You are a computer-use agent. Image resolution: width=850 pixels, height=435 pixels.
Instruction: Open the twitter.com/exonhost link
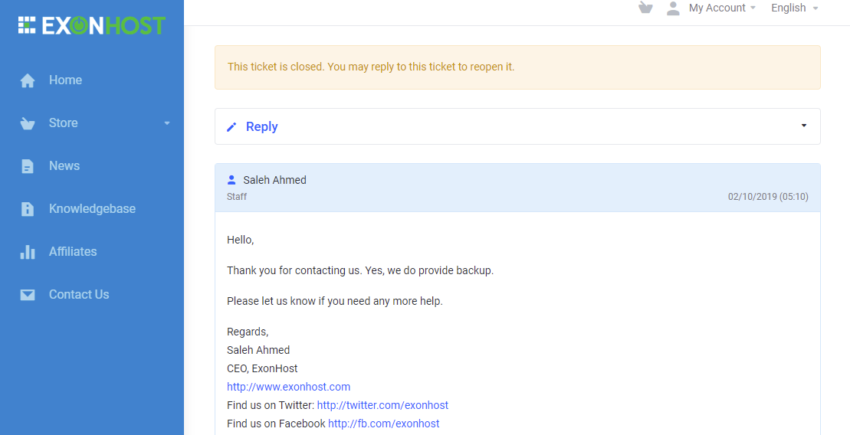point(383,405)
